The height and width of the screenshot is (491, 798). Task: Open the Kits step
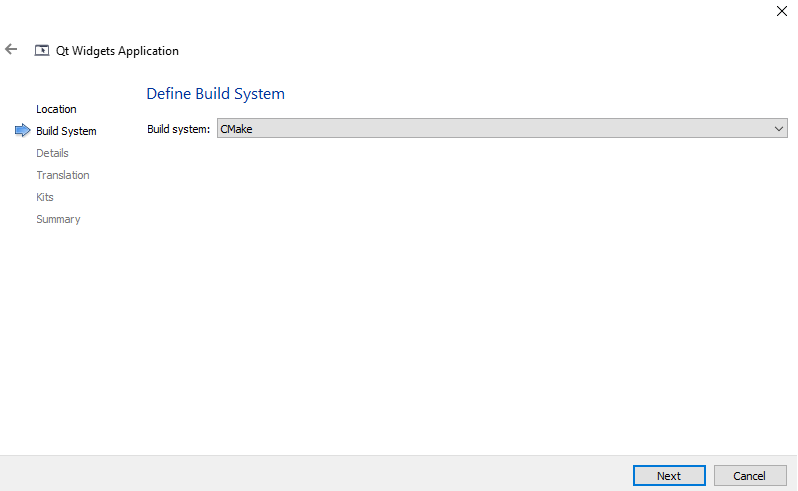pyautogui.click(x=45, y=197)
